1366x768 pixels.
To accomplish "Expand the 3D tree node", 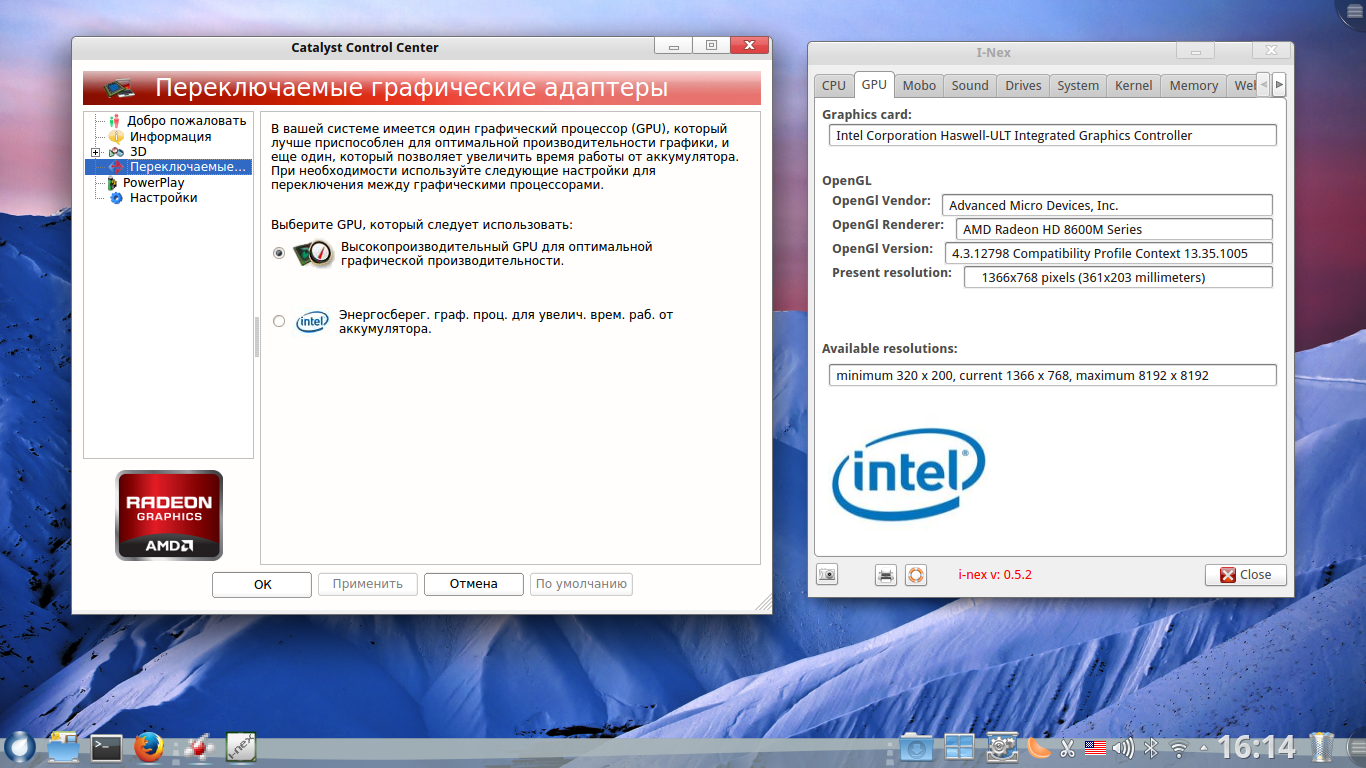I will (95, 152).
